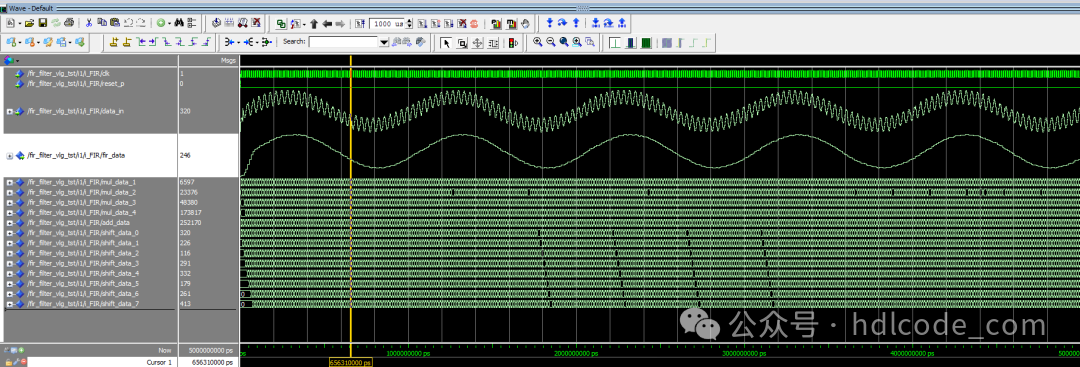This screenshot has width=1080, height=367.
Task: Click the Find binoculars icon
Action: (179, 23)
